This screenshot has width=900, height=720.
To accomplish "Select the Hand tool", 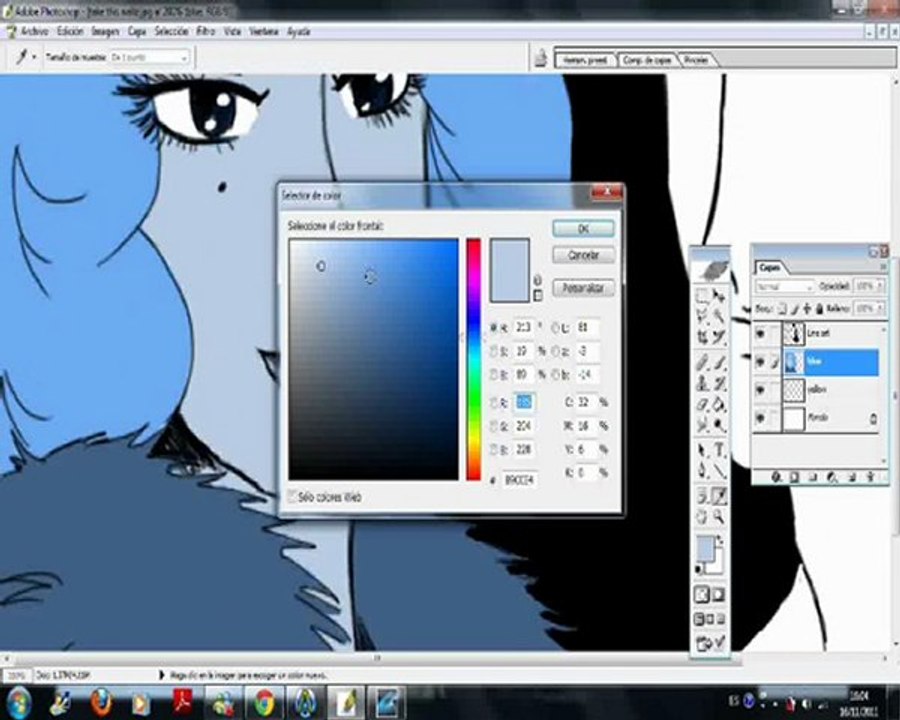I will click(702, 517).
